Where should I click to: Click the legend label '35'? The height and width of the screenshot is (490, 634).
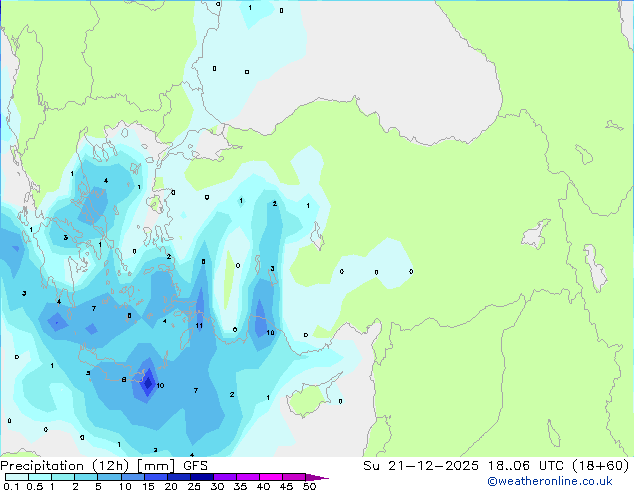pos(240,486)
